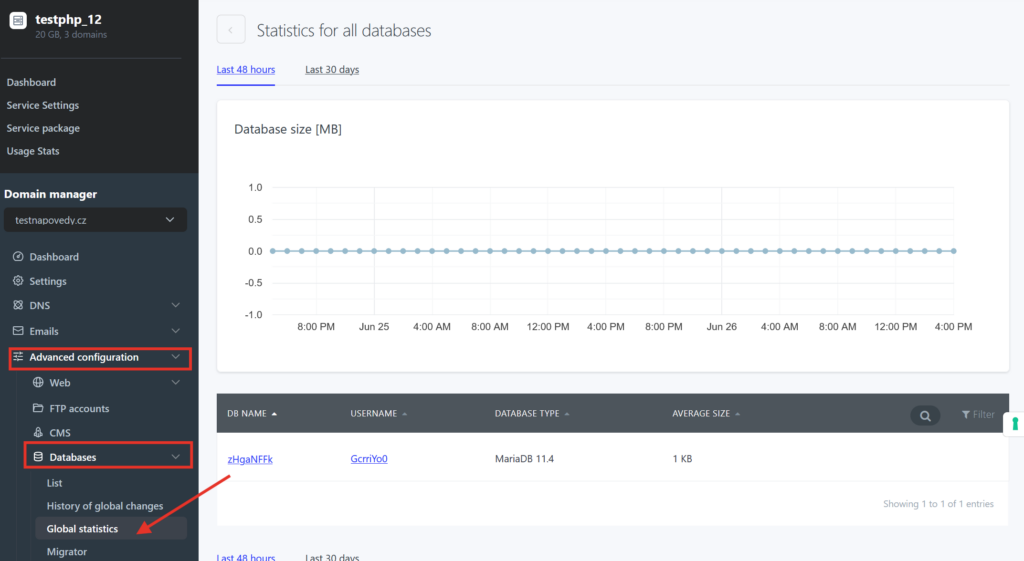
Task: Click the DNS icon
Action: 18,305
